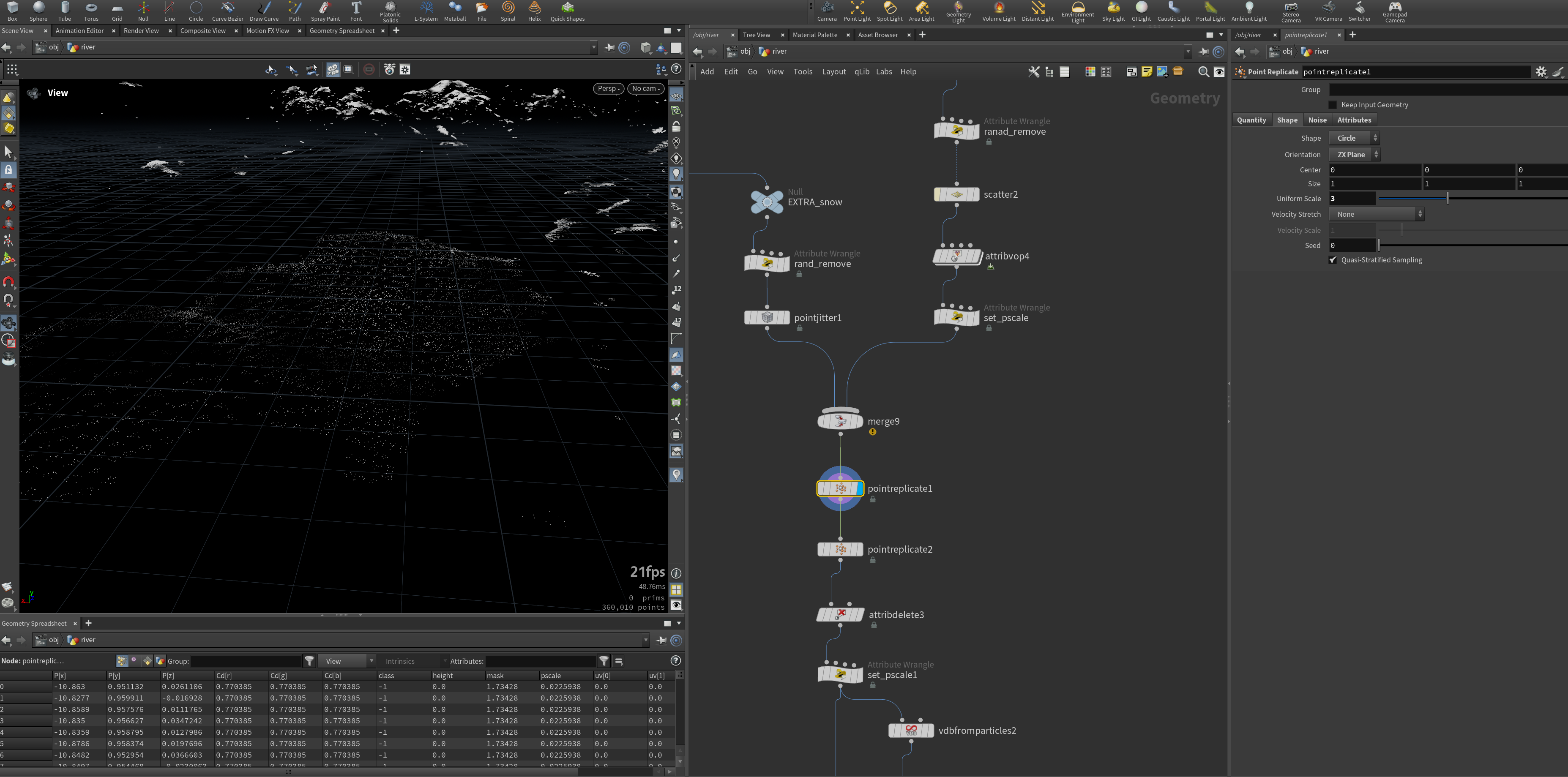Toggle display flag on pointreplicate1 node
Screen dimensions: 1568x777
coord(859,488)
